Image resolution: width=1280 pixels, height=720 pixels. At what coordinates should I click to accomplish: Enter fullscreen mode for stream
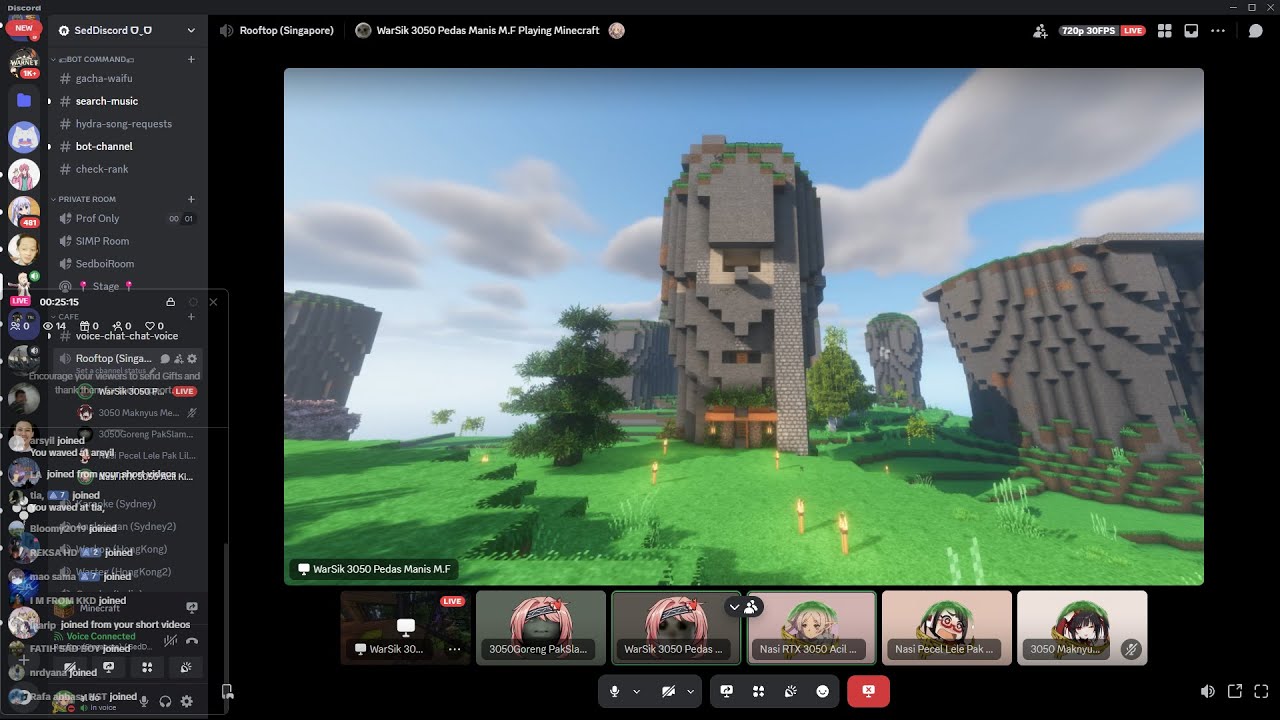pyautogui.click(x=1261, y=691)
